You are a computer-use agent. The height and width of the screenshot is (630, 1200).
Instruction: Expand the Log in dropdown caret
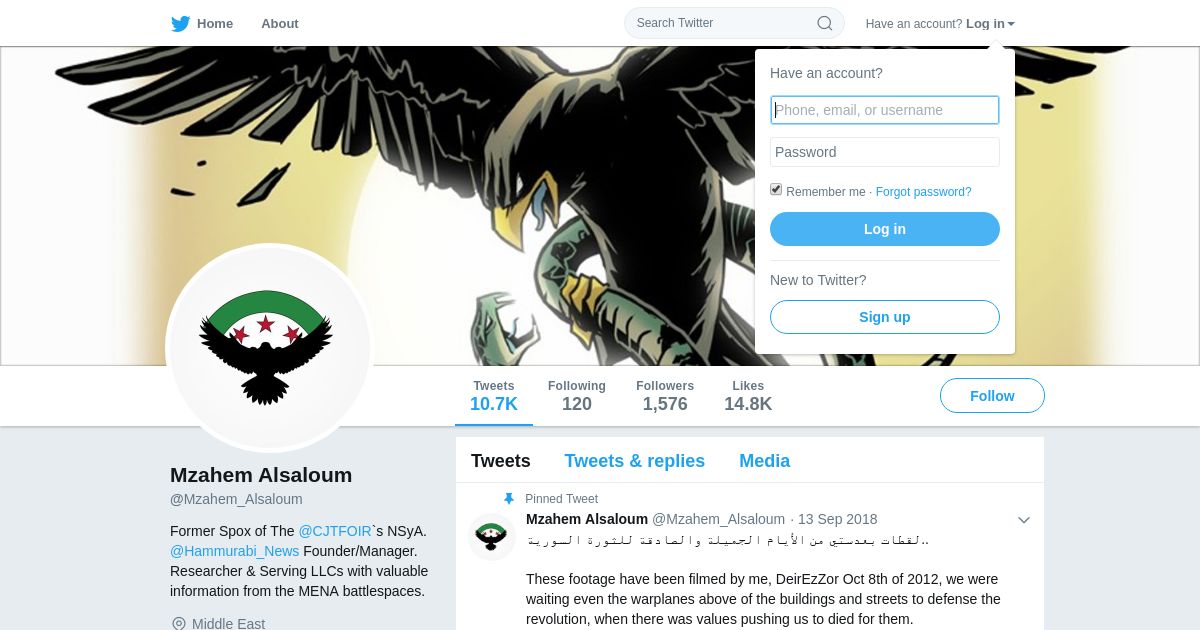[1011, 24]
